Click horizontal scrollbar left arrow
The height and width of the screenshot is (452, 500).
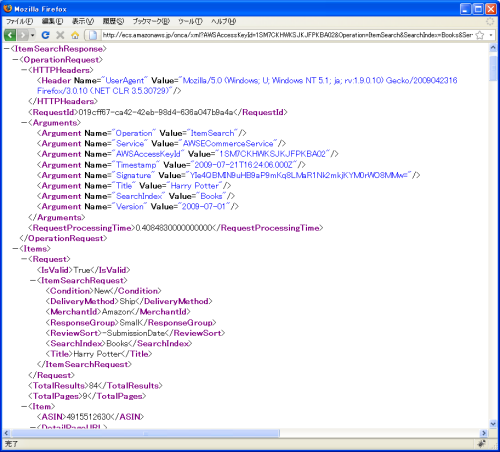(x=6, y=433)
